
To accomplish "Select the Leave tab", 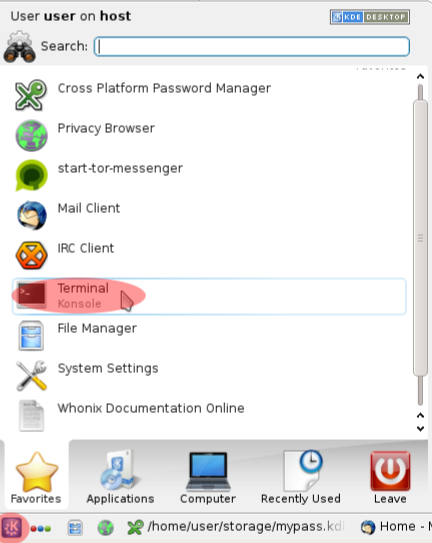I will pyautogui.click(x=390, y=477).
